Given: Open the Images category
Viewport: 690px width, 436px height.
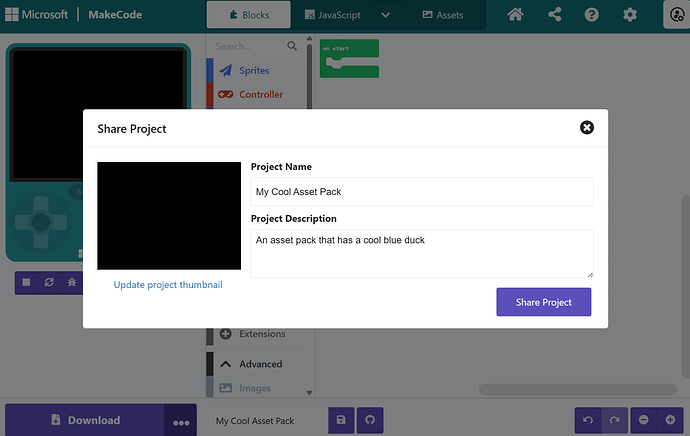Looking at the screenshot, I should click(x=255, y=388).
